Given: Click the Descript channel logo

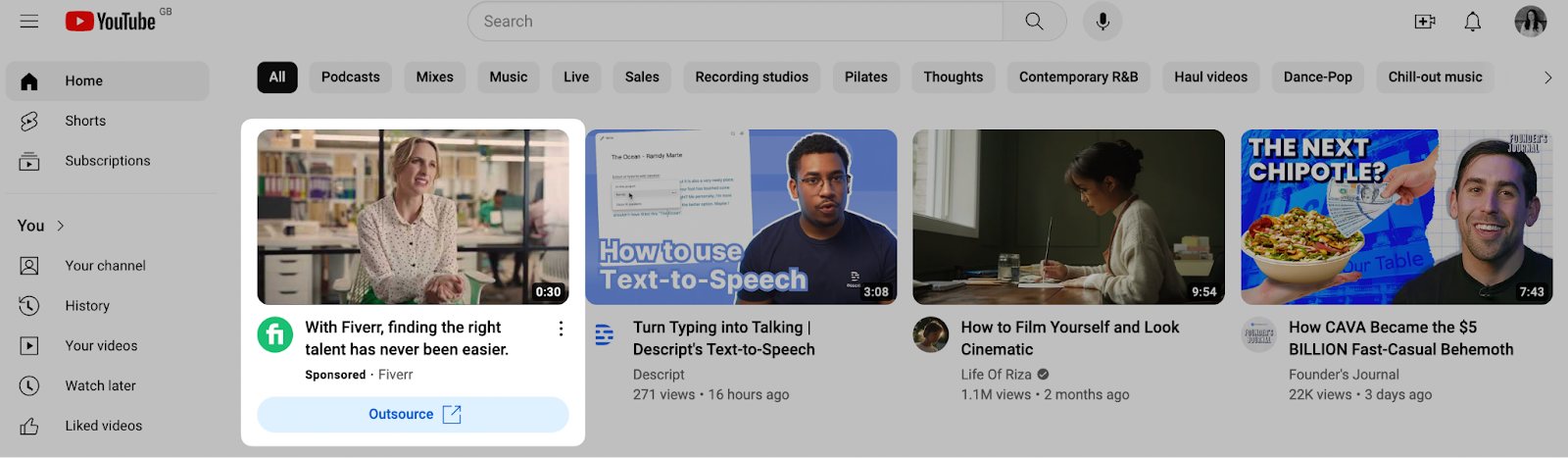Looking at the screenshot, I should click(605, 335).
